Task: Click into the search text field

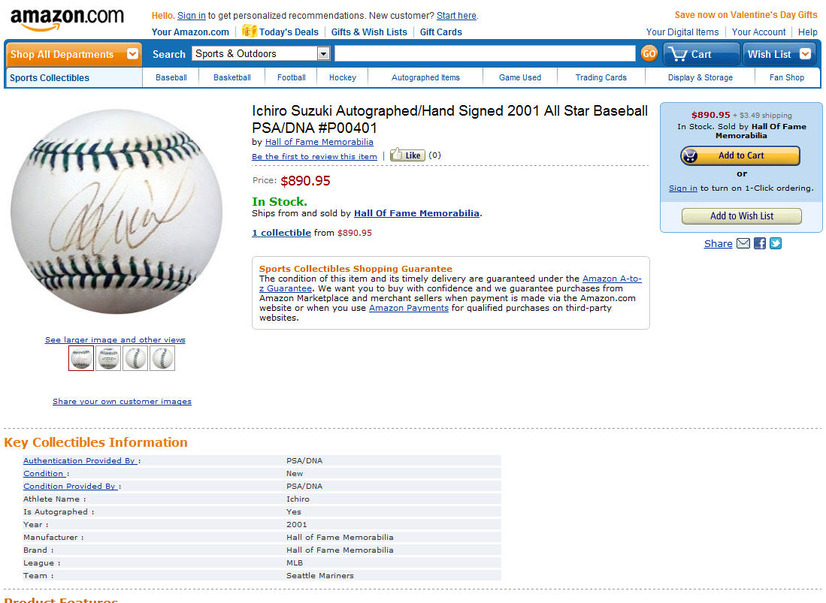Action: pos(485,54)
